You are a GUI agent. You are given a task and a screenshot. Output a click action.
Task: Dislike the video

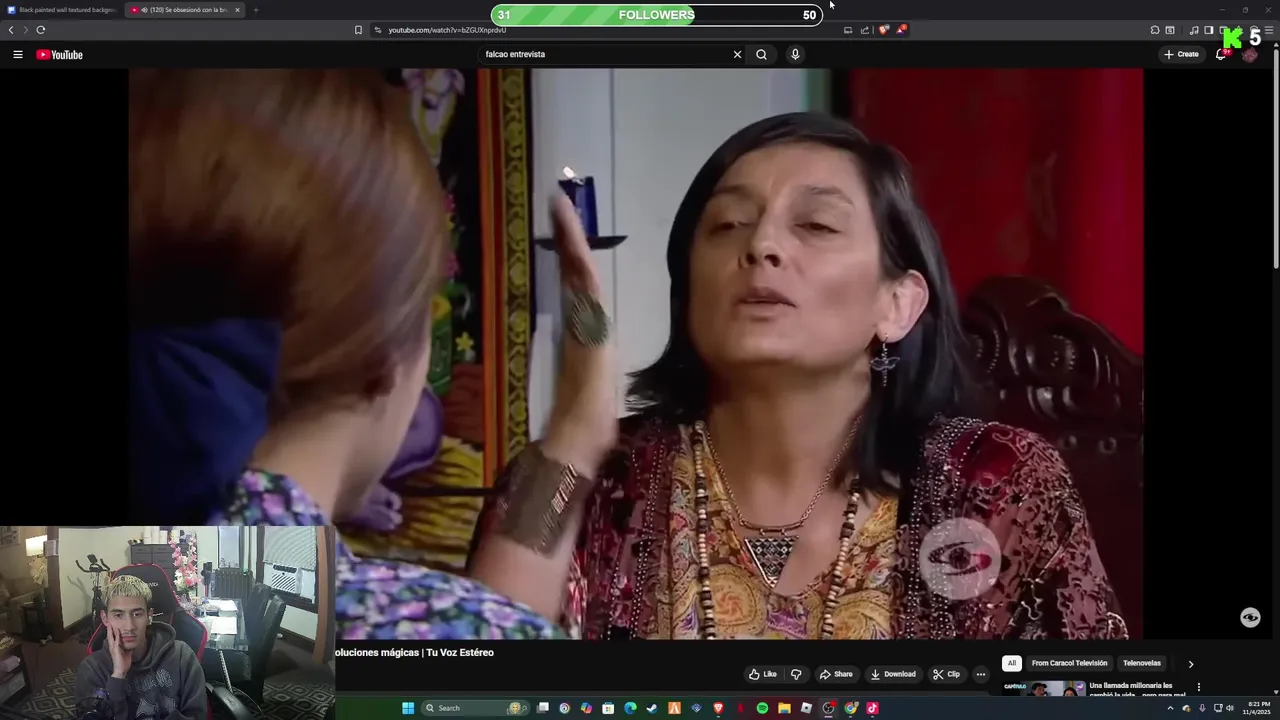coord(796,674)
